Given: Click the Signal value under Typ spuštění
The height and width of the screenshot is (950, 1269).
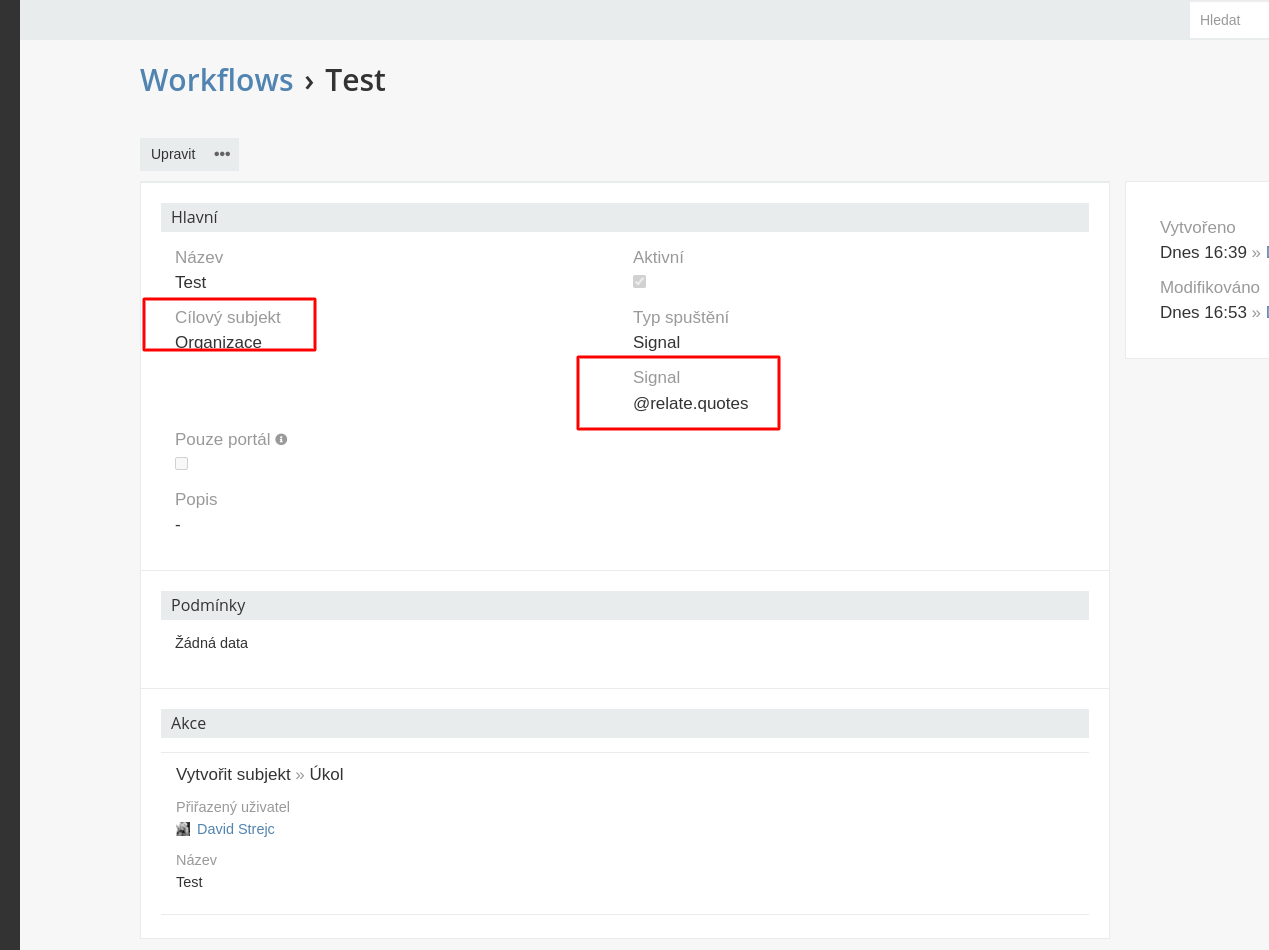Looking at the screenshot, I should [656, 342].
